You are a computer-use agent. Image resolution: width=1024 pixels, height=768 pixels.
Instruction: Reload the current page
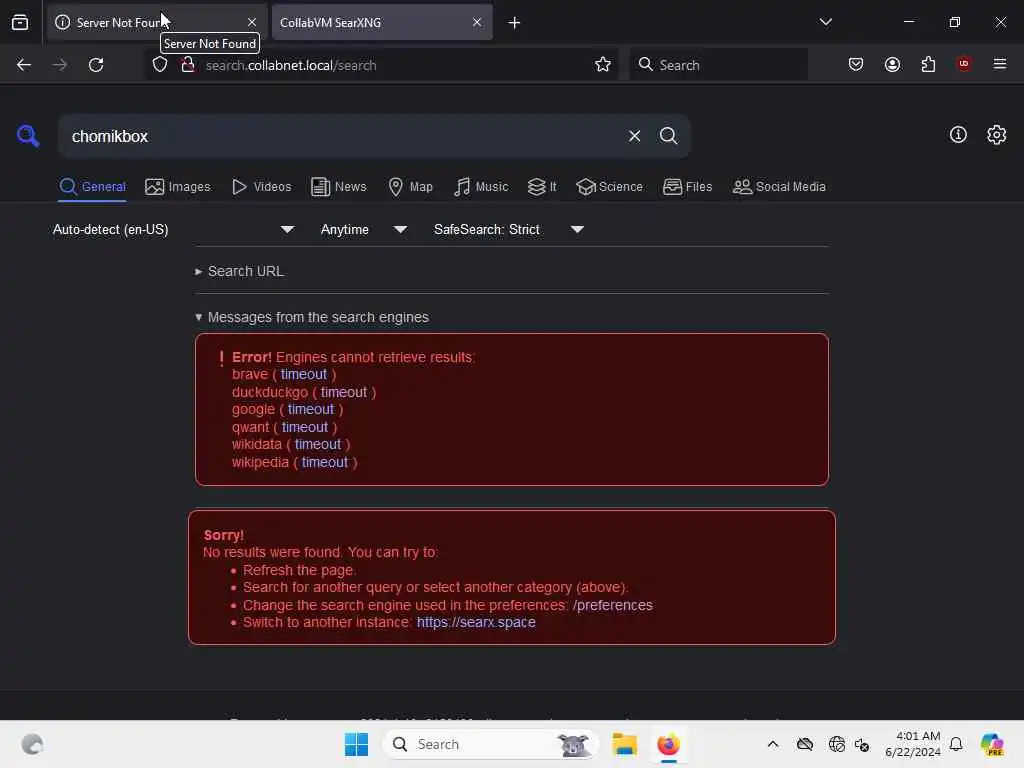96,65
